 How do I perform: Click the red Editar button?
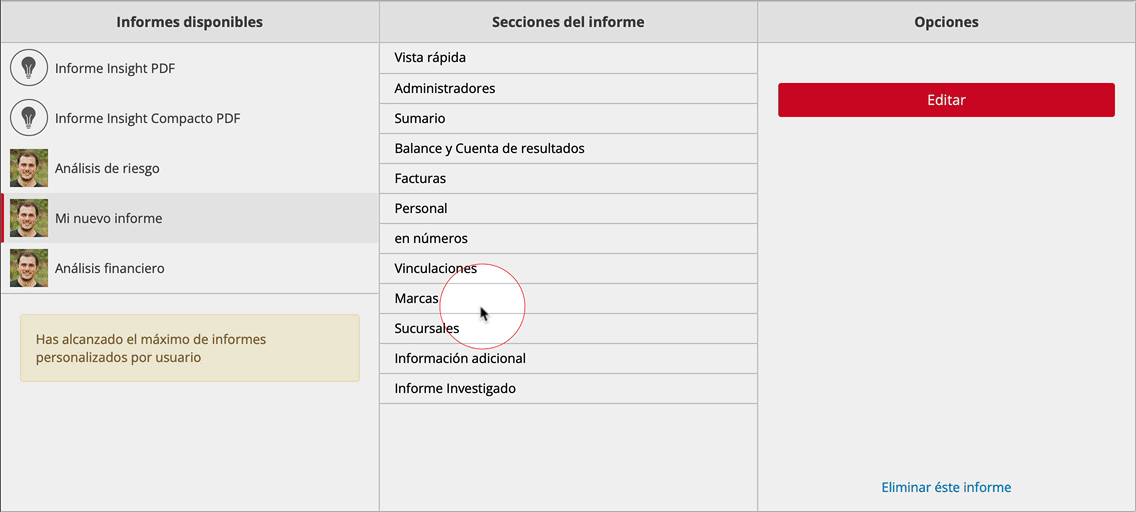[x=946, y=100]
